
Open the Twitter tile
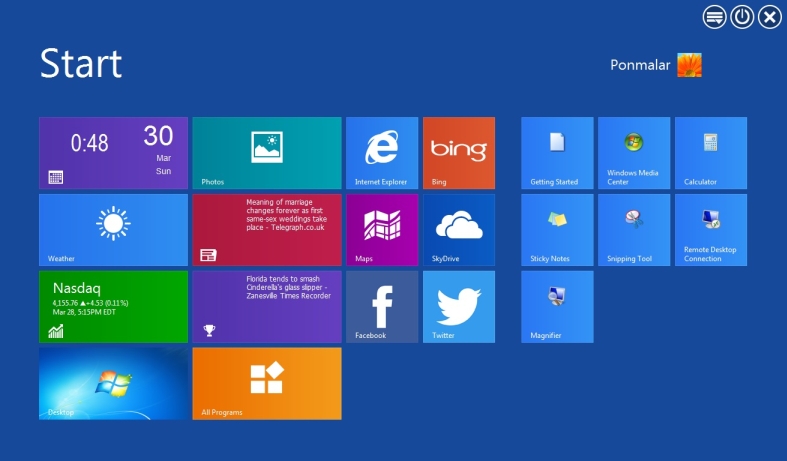point(459,307)
